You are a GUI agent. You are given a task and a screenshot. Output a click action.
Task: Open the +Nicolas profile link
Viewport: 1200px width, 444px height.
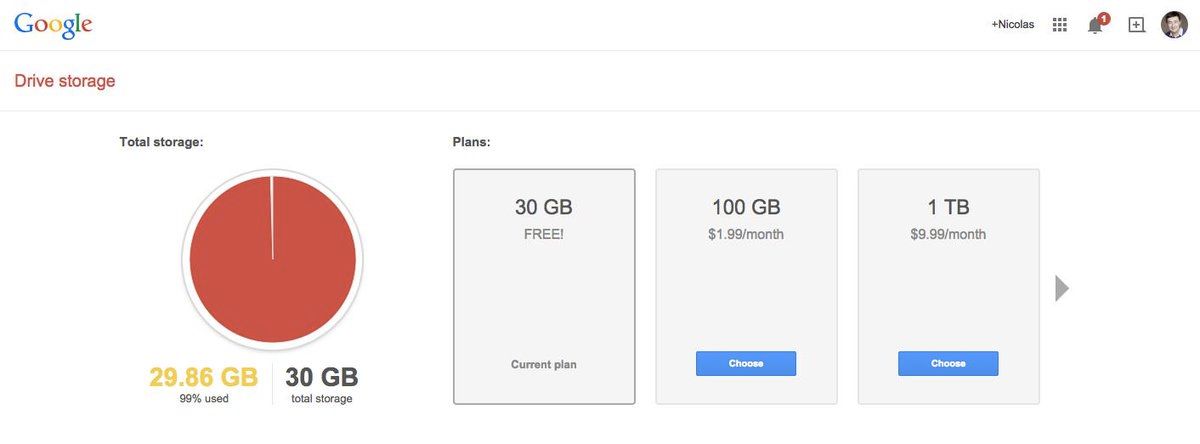click(x=1013, y=24)
